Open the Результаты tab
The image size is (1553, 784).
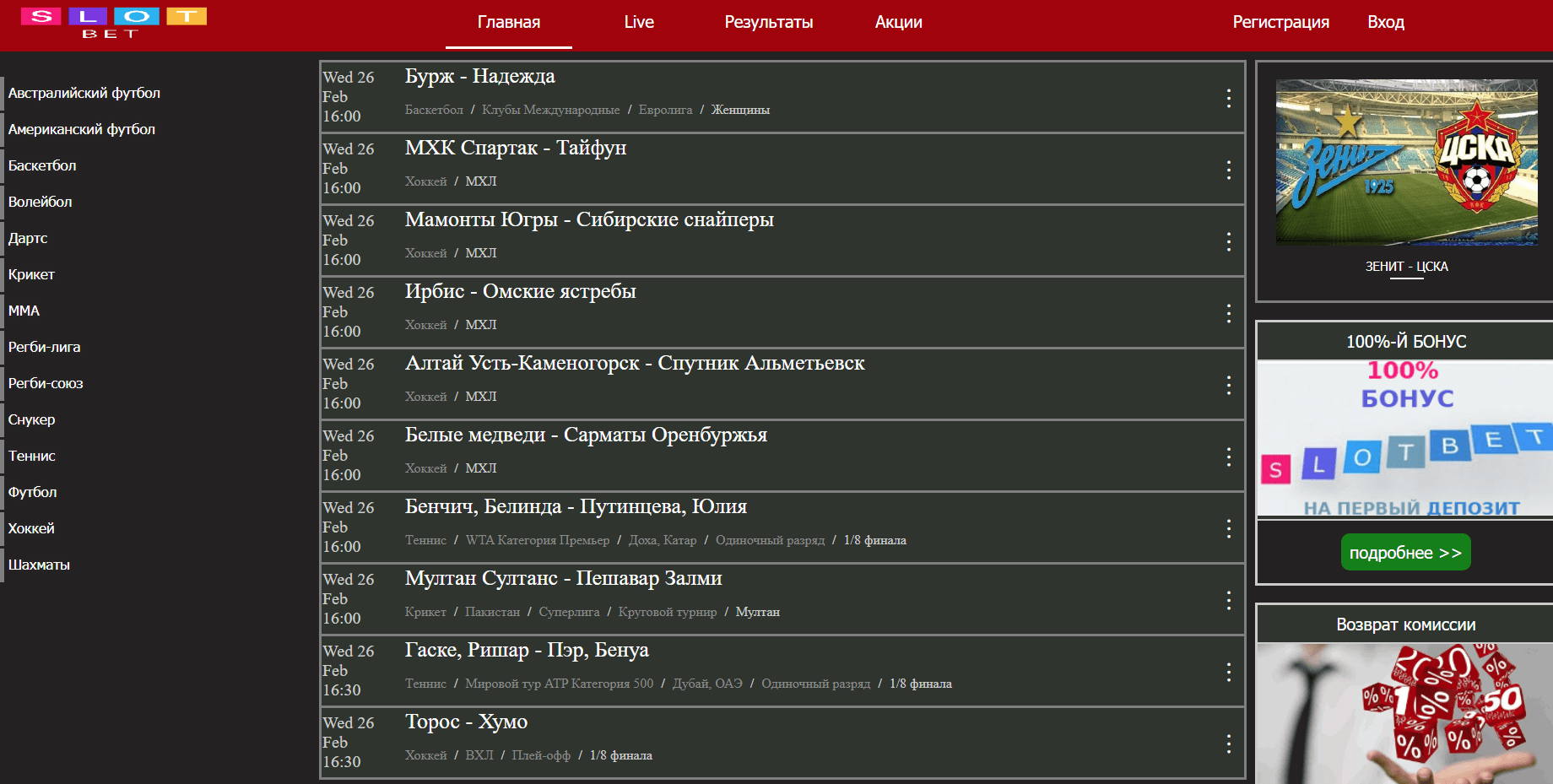click(x=768, y=23)
